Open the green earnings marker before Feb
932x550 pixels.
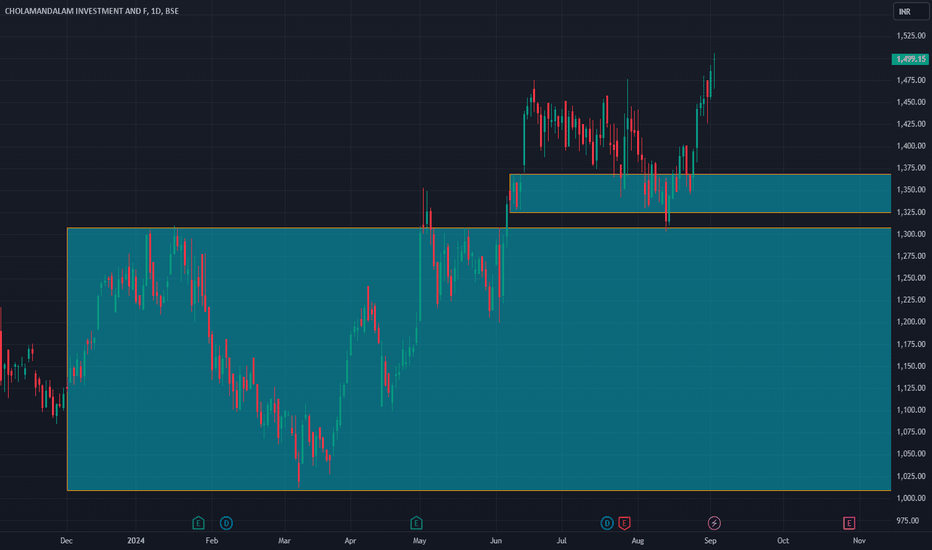point(199,523)
